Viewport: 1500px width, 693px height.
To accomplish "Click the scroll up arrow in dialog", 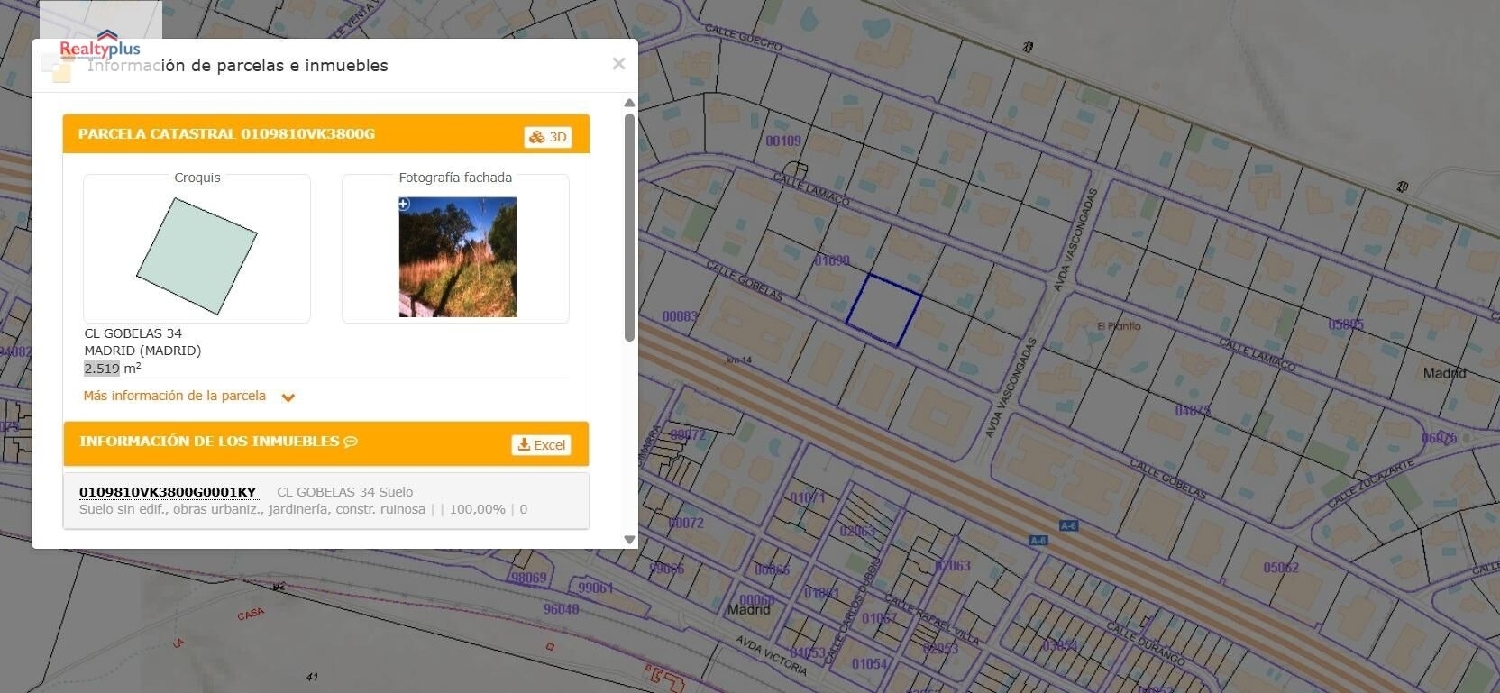I will coord(630,103).
